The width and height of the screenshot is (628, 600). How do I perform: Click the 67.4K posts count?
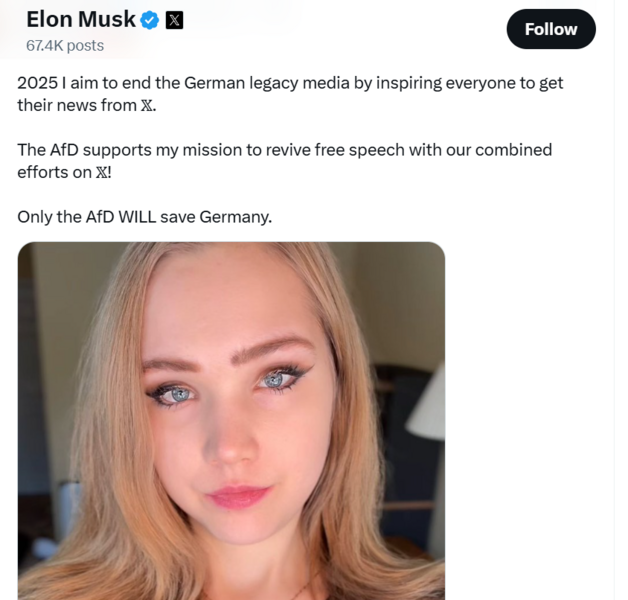[x=65, y=45]
